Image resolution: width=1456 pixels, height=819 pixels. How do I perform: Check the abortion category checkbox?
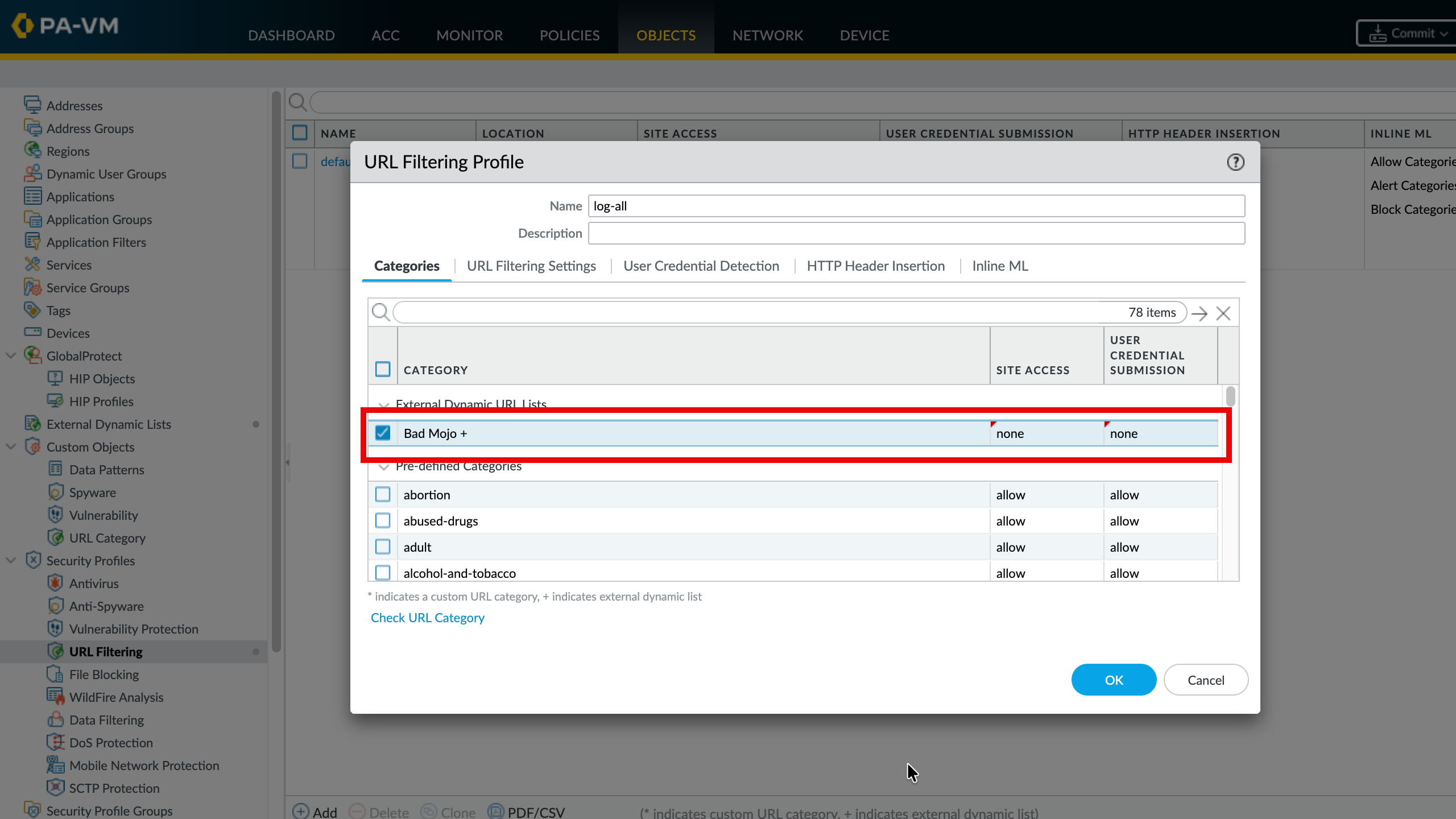click(x=383, y=494)
